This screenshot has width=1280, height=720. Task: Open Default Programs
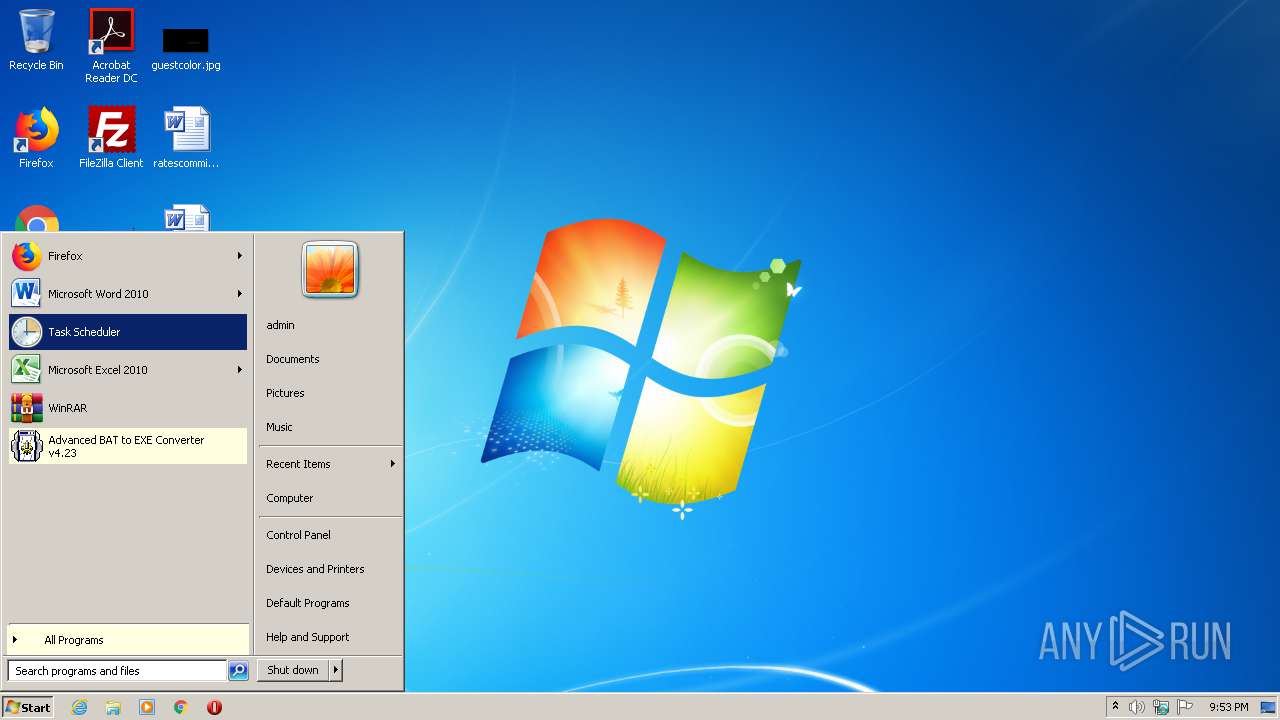(307, 603)
